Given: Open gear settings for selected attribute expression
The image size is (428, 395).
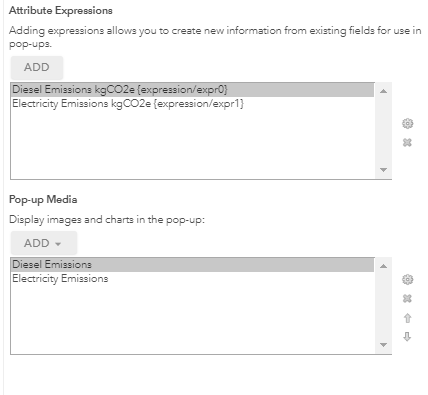Looking at the screenshot, I should [407, 124].
